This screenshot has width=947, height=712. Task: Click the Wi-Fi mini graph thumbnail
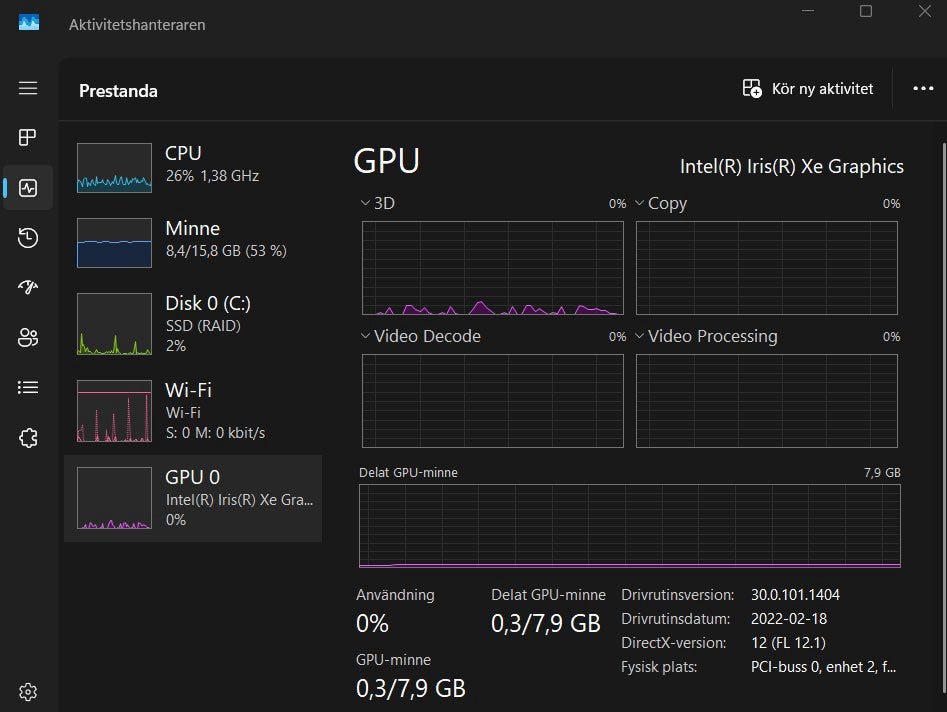[114, 411]
